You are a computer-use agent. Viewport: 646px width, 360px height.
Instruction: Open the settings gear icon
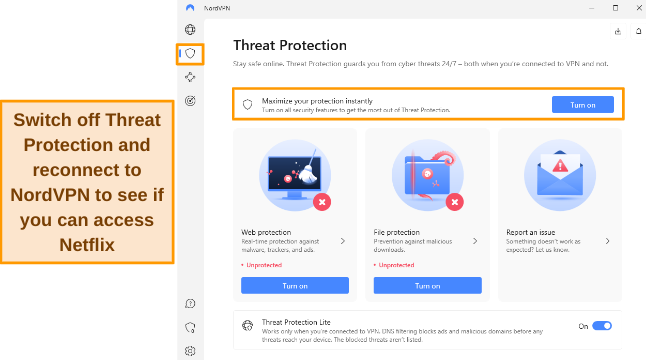[190, 351]
